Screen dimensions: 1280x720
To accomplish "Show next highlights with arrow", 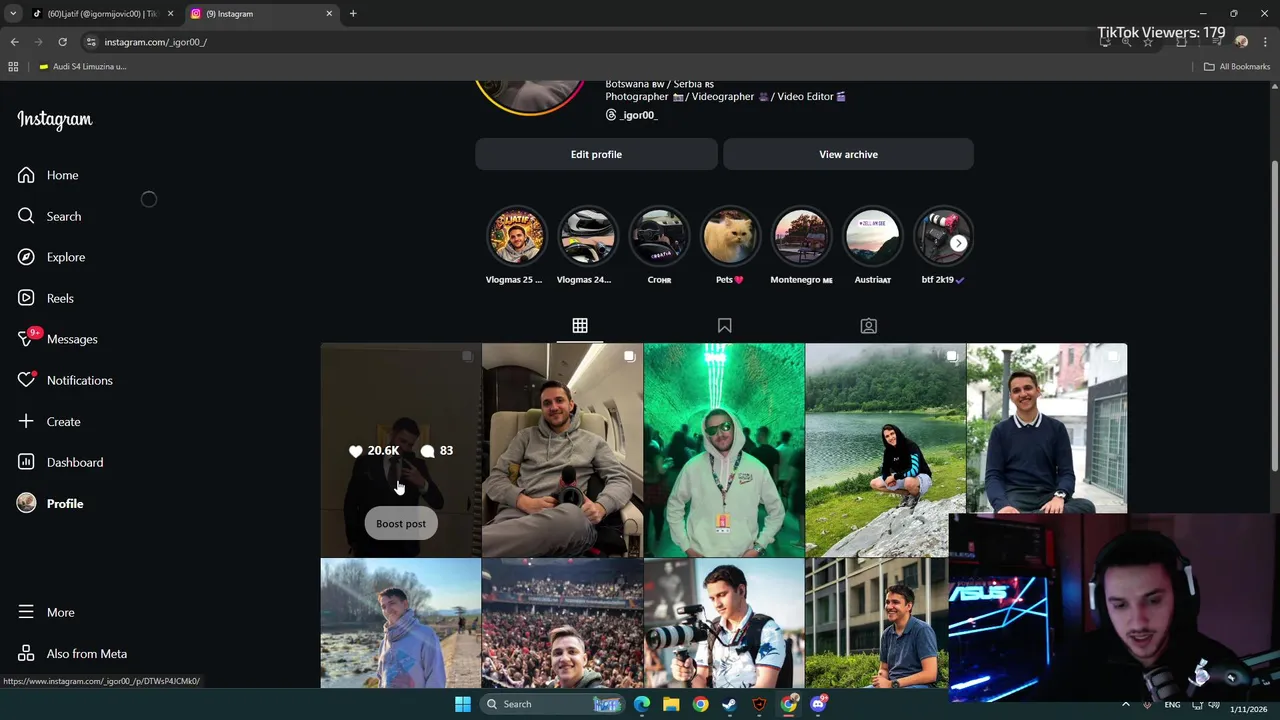I will pos(958,243).
